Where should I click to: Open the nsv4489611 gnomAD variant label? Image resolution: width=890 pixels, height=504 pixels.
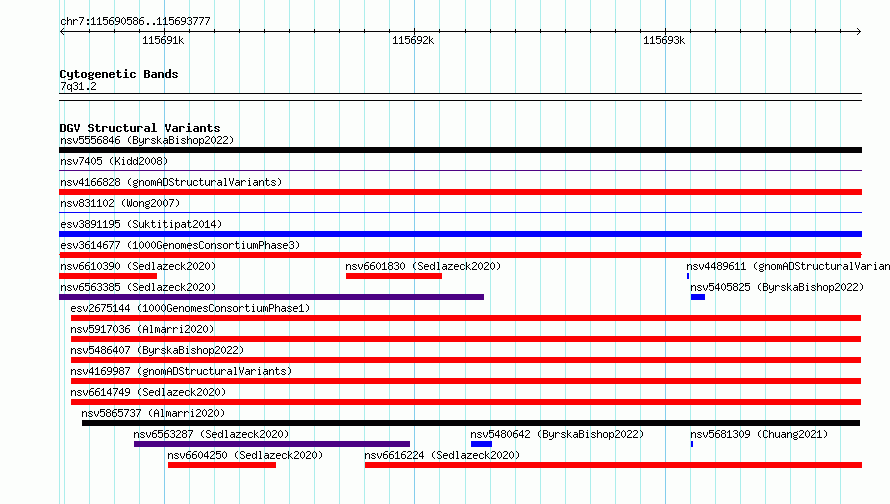(x=788, y=266)
